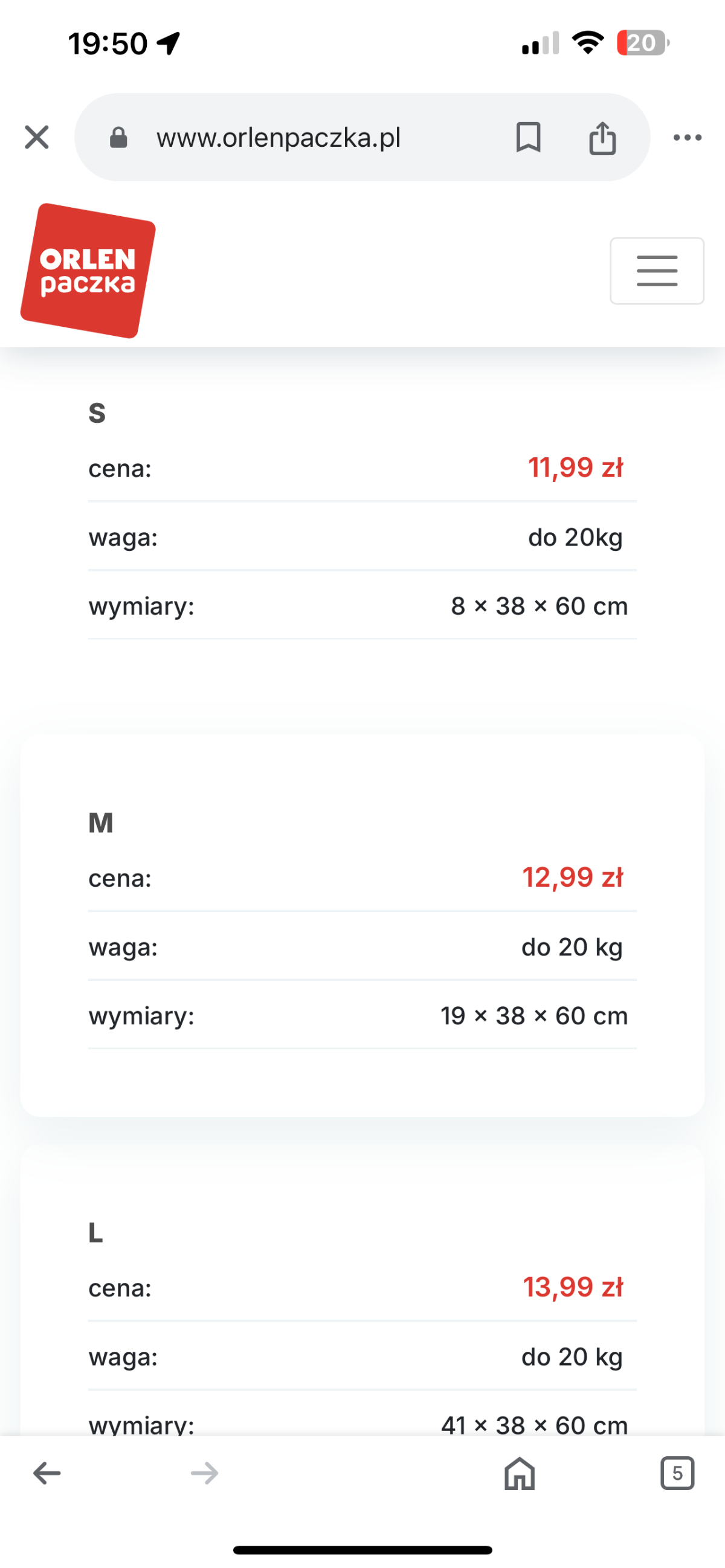Image resolution: width=725 pixels, height=1568 pixels.
Task: Open the three-dot more options menu
Action: coord(688,138)
